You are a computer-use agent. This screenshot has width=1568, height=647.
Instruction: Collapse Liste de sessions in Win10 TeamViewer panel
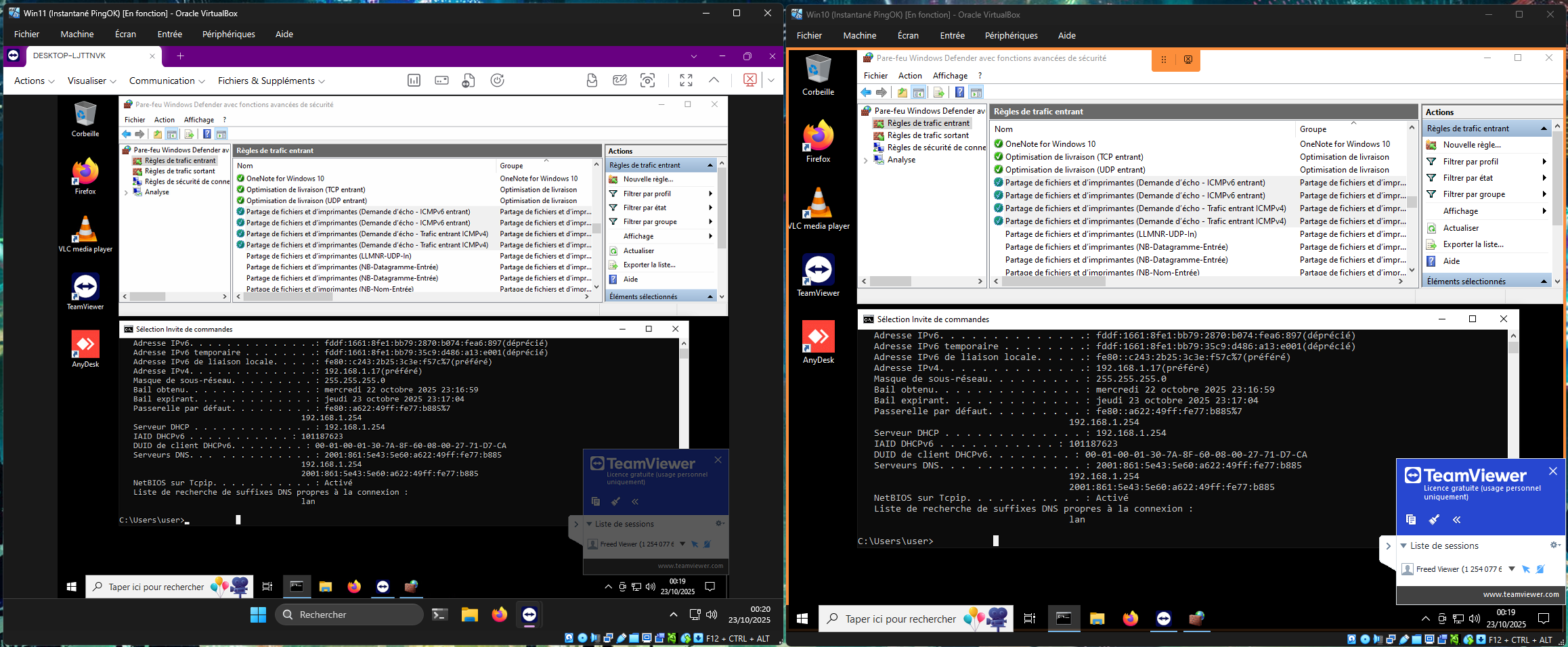(x=1404, y=546)
